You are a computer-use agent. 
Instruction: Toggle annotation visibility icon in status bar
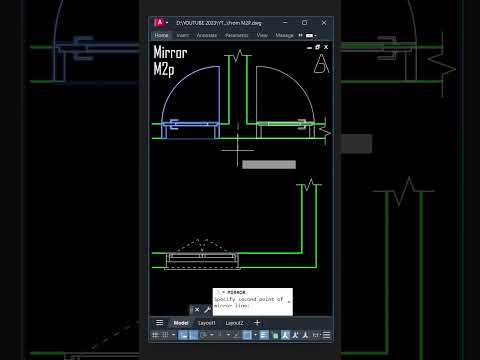pyautogui.click(x=285, y=335)
